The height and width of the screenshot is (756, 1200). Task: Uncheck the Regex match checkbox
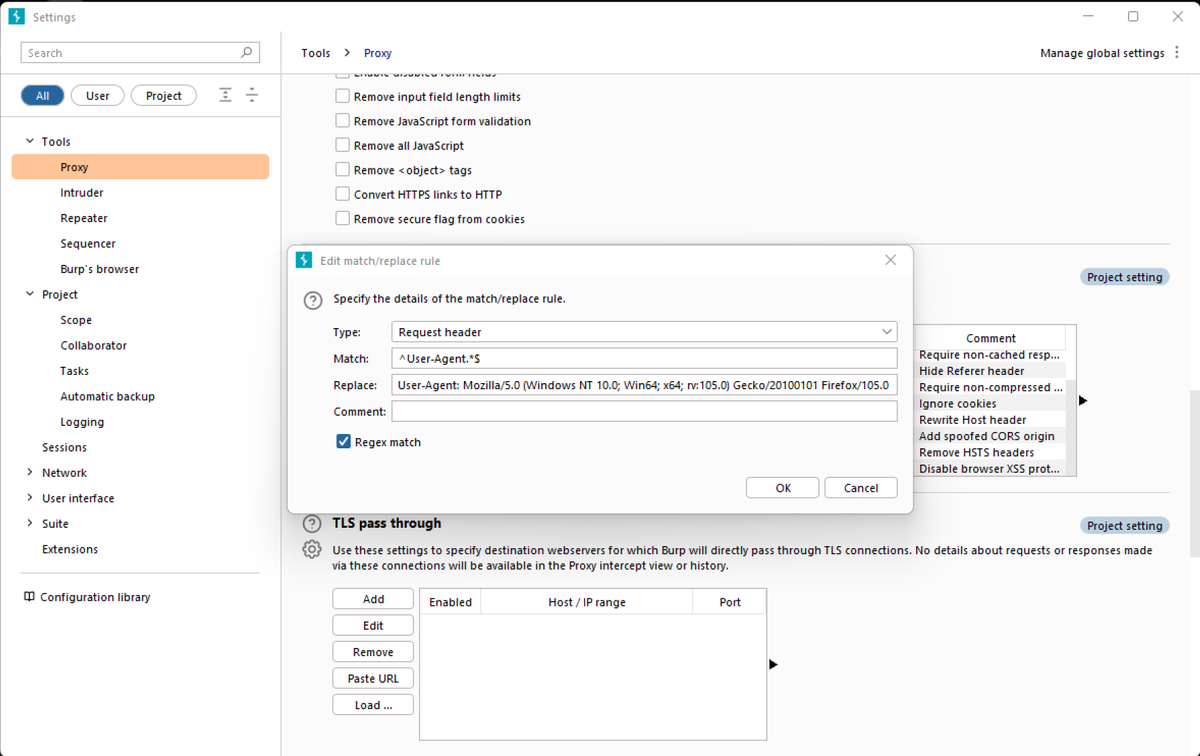[x=344, y=442]
